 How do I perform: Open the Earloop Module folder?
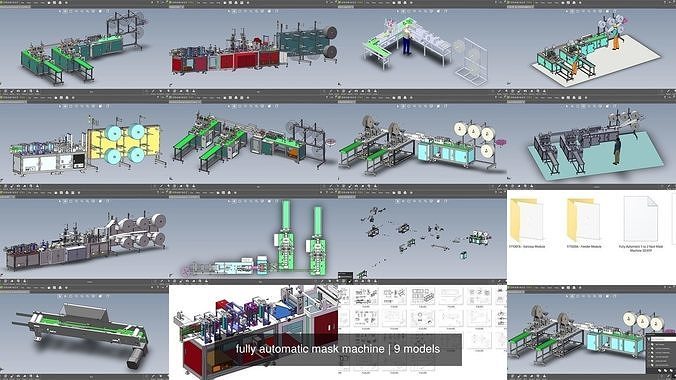tap(527, 223)
